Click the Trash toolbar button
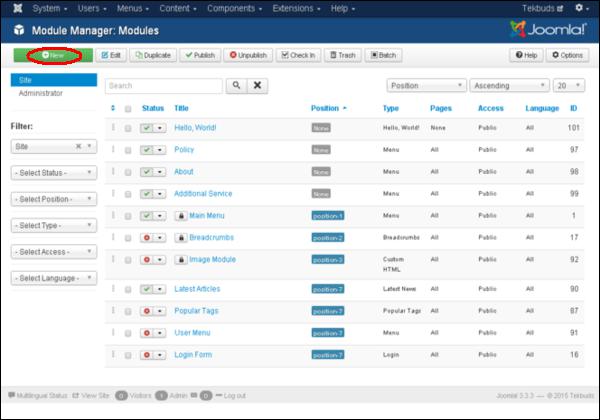The height and width of the screenshot is (420, 600). pos(343,55)
